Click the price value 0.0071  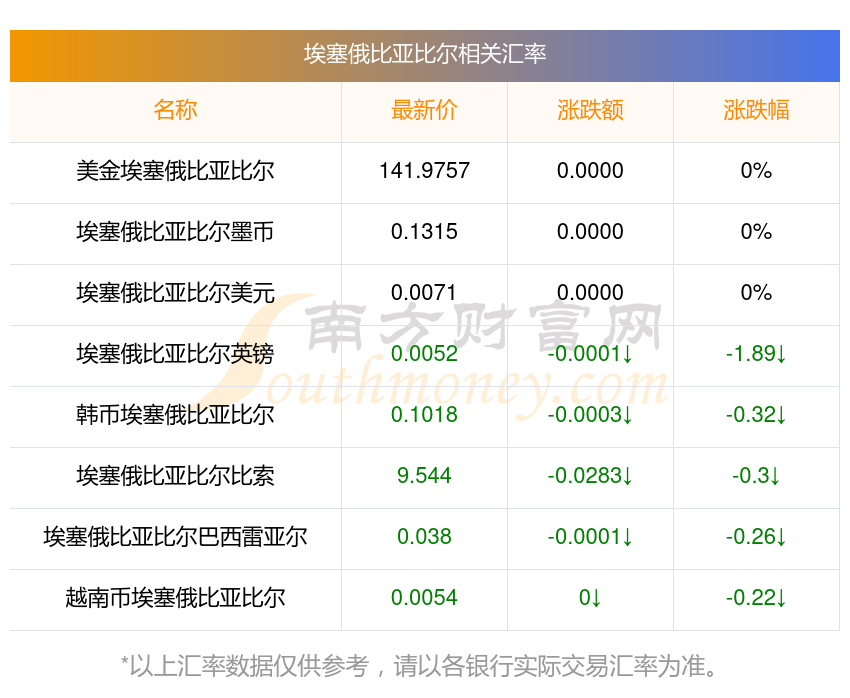424,293
